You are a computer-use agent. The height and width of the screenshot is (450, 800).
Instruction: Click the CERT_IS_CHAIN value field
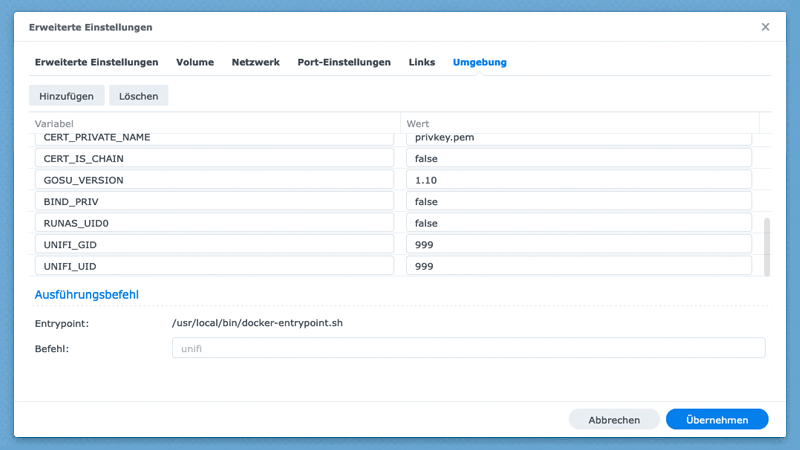coord(578,159)
